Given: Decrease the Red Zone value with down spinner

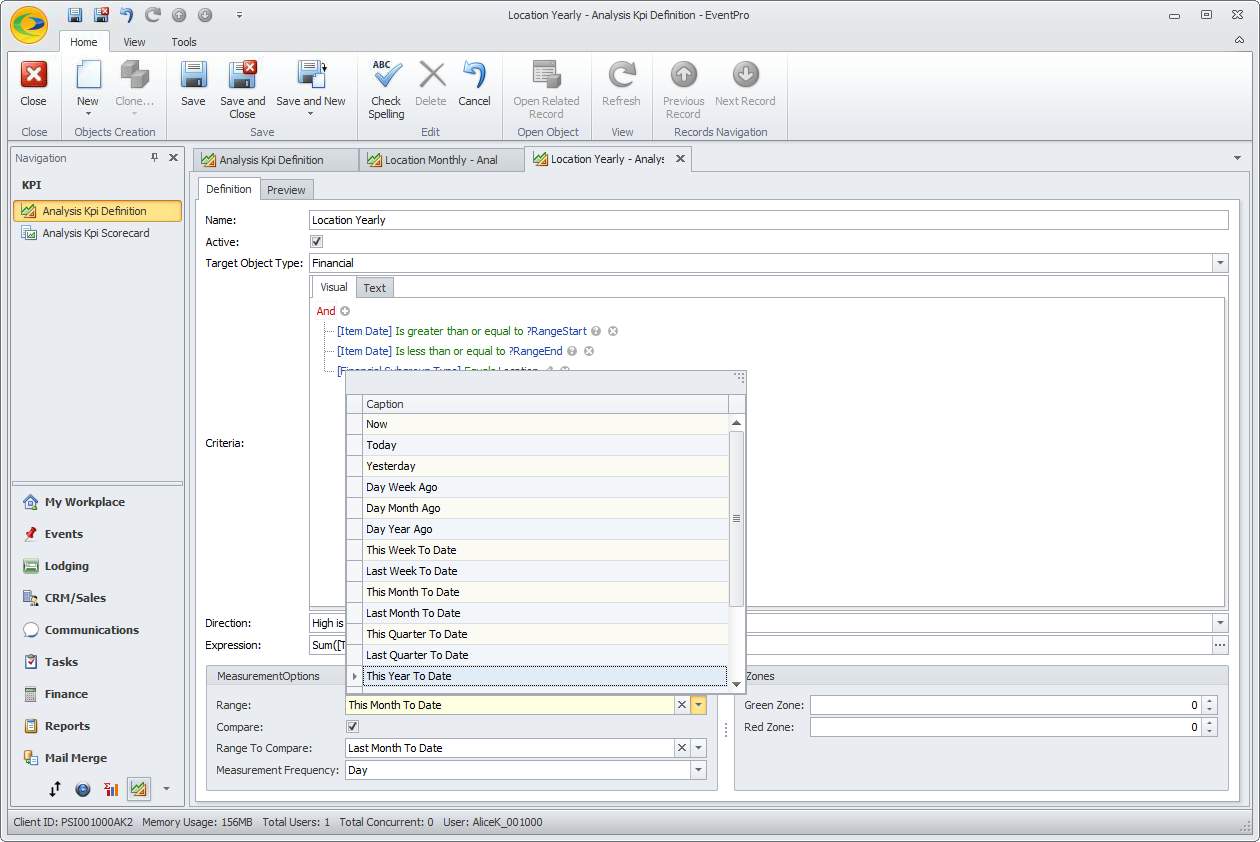Looking at the screenshot, I should (1210, 732).
